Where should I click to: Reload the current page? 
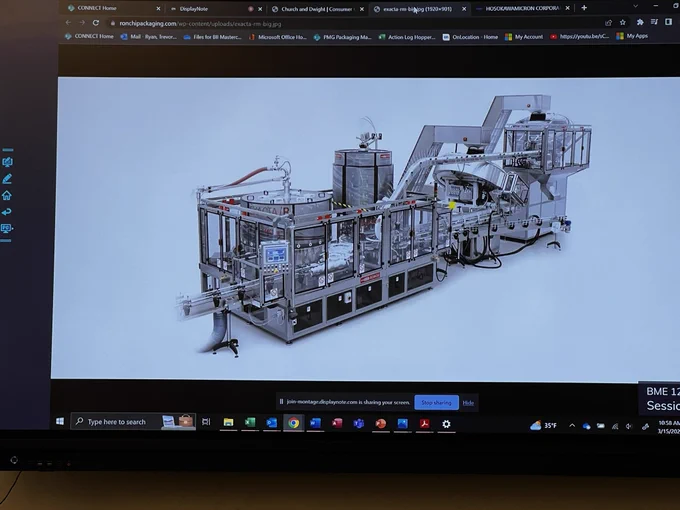click(96, 23)
